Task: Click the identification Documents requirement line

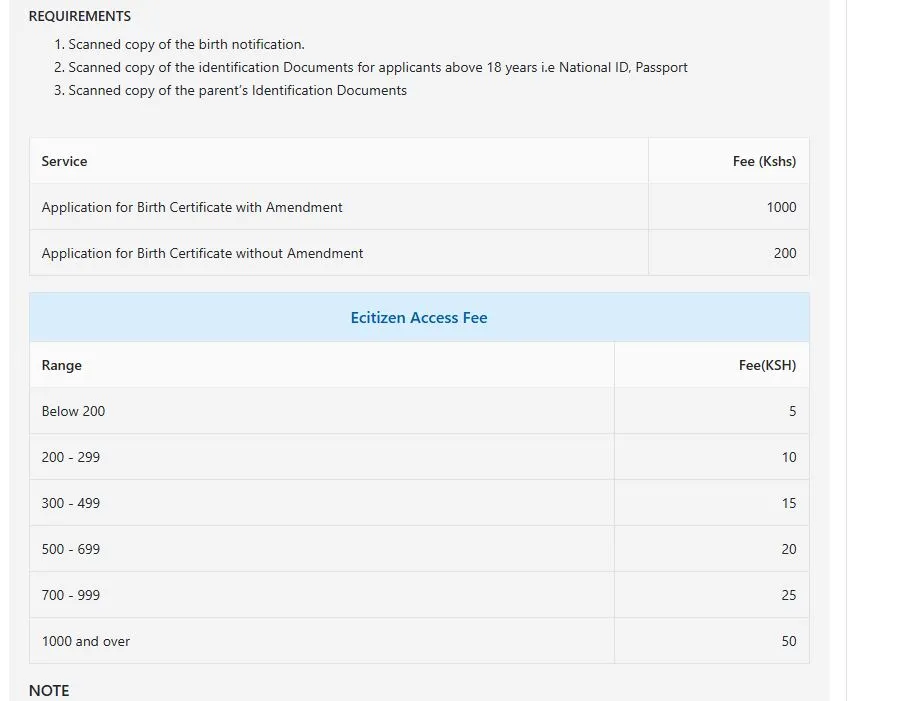Action: pyautogui.click(x=378, y=68)
